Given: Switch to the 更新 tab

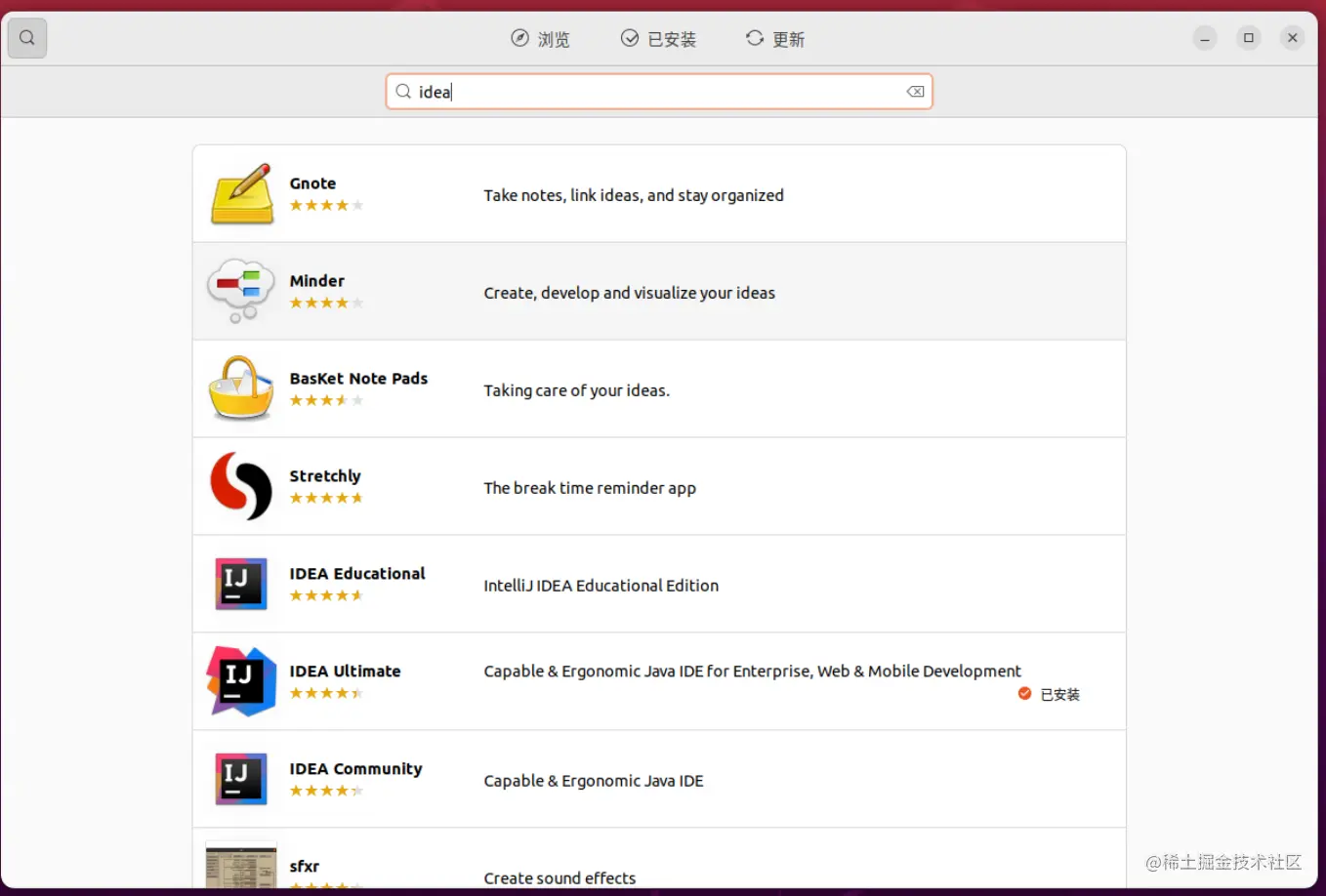Looking at the screenshot, I should (x=774, y=39).
